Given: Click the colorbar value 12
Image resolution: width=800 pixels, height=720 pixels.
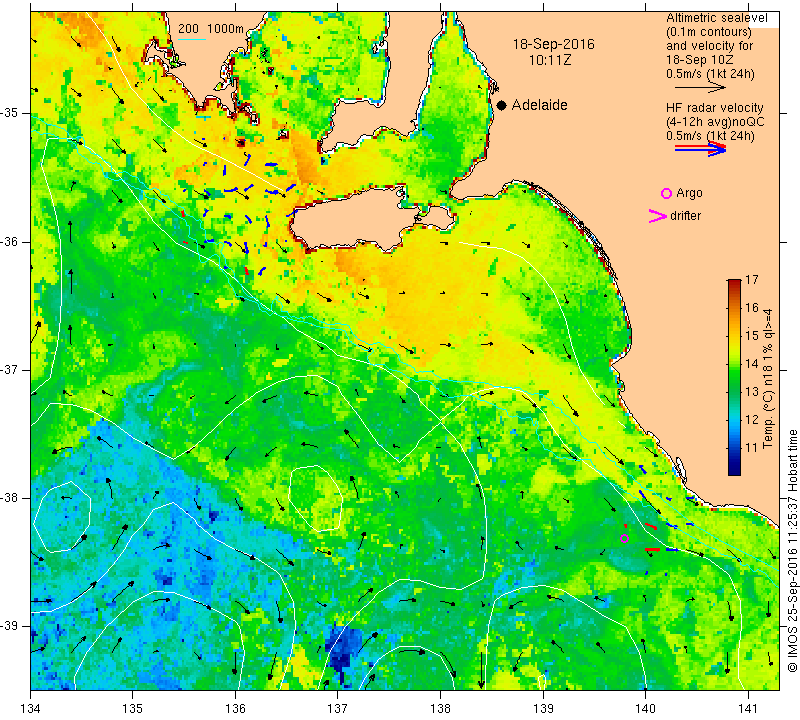Looking at the screenshot, I should (752, 419).
